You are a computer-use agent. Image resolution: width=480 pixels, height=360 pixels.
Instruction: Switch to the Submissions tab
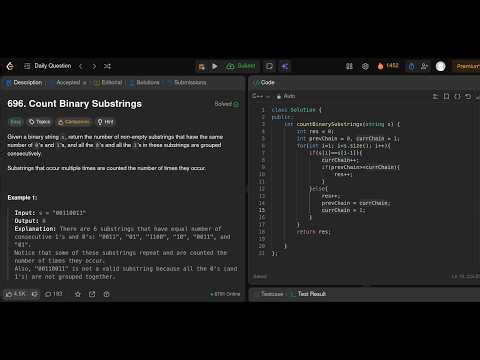187,83
